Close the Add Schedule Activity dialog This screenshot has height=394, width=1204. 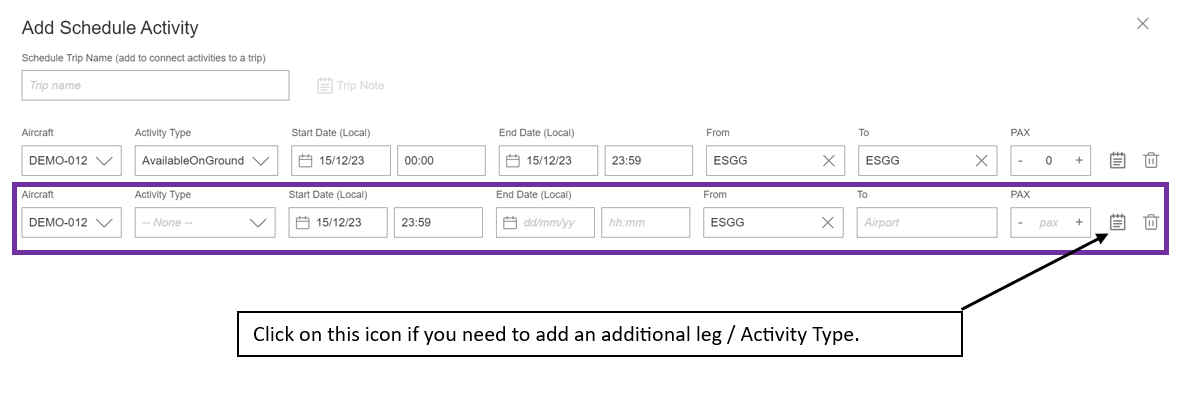[1142, 24]
